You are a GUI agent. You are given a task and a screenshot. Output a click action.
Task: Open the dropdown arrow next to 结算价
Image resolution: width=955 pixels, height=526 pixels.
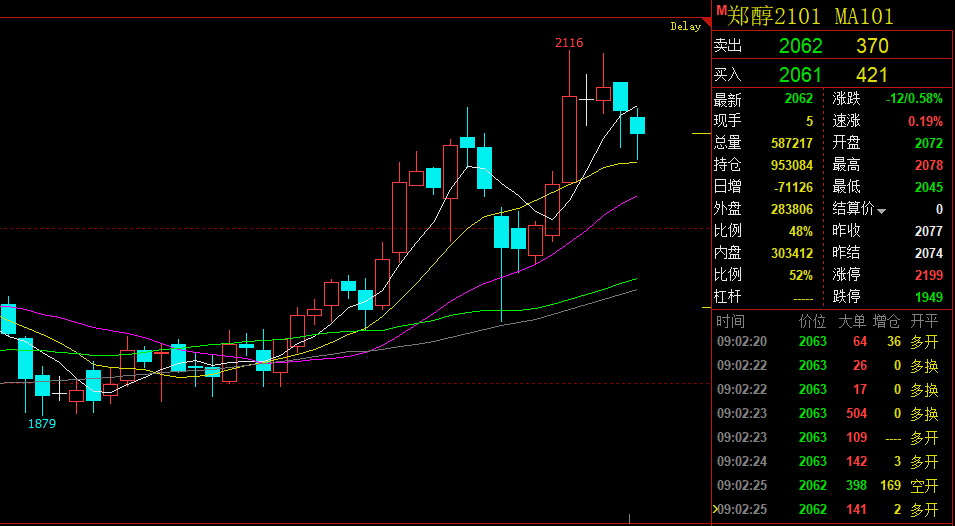point(881,211)
